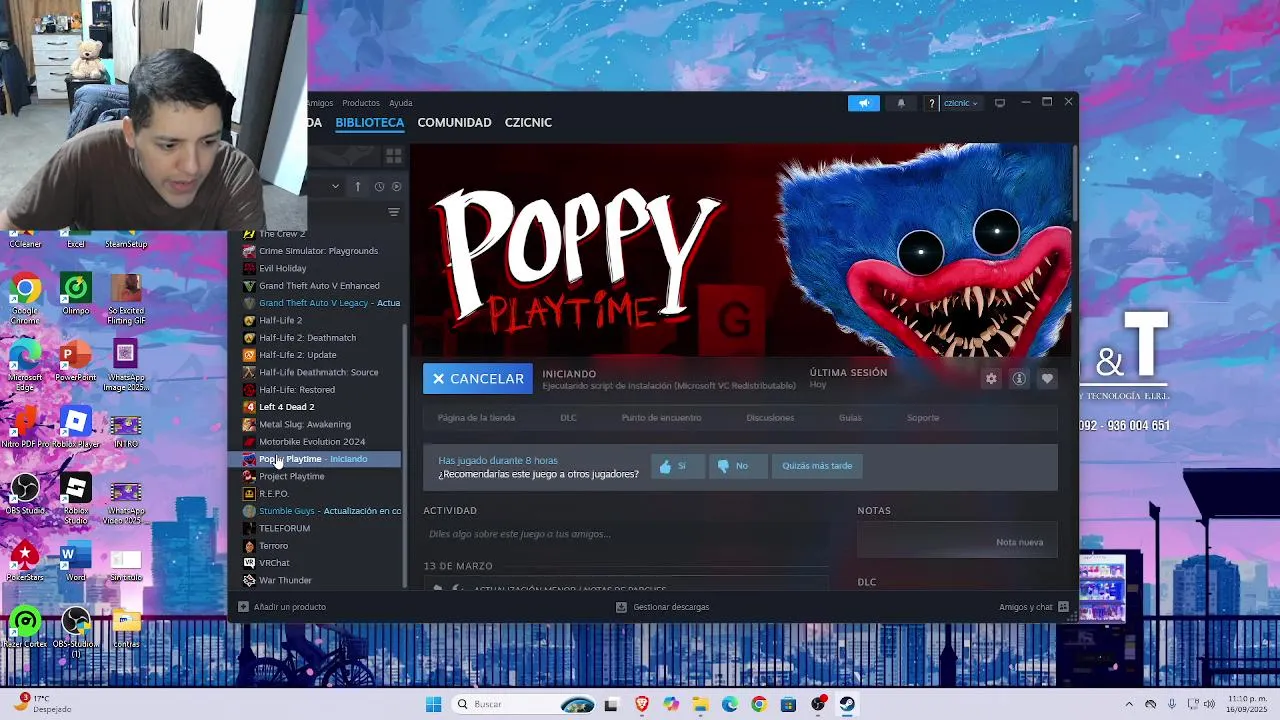Switch library to grid view icon
The height and width of the screenshot is (720, 1280).
click(x=394, y=156)
